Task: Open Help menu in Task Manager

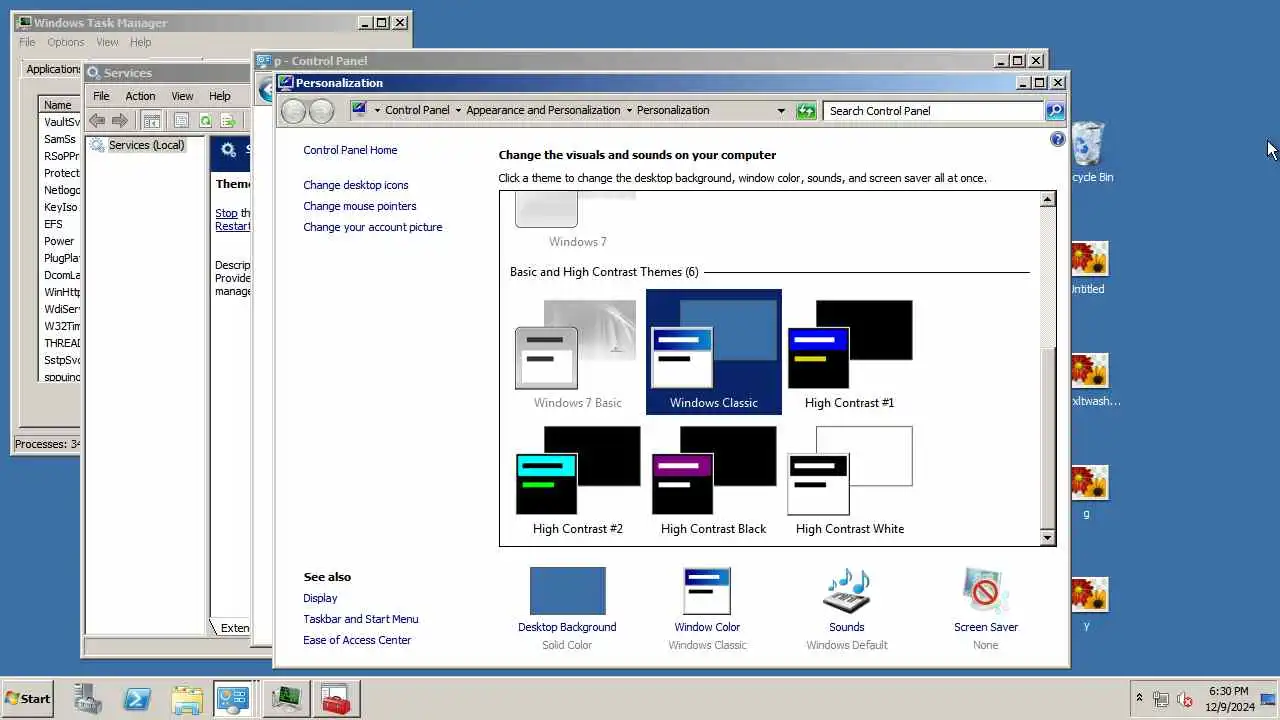Action: [140, 42]
